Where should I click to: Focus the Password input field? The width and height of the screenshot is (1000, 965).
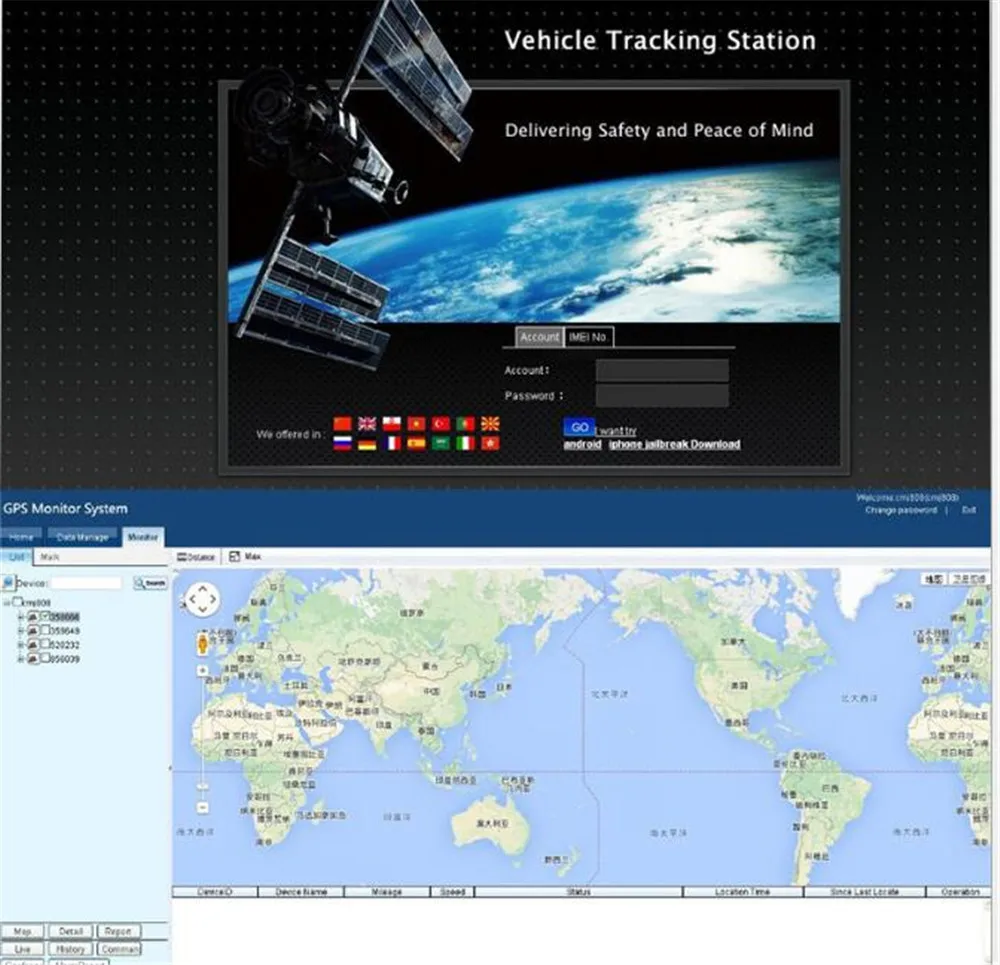662,395
